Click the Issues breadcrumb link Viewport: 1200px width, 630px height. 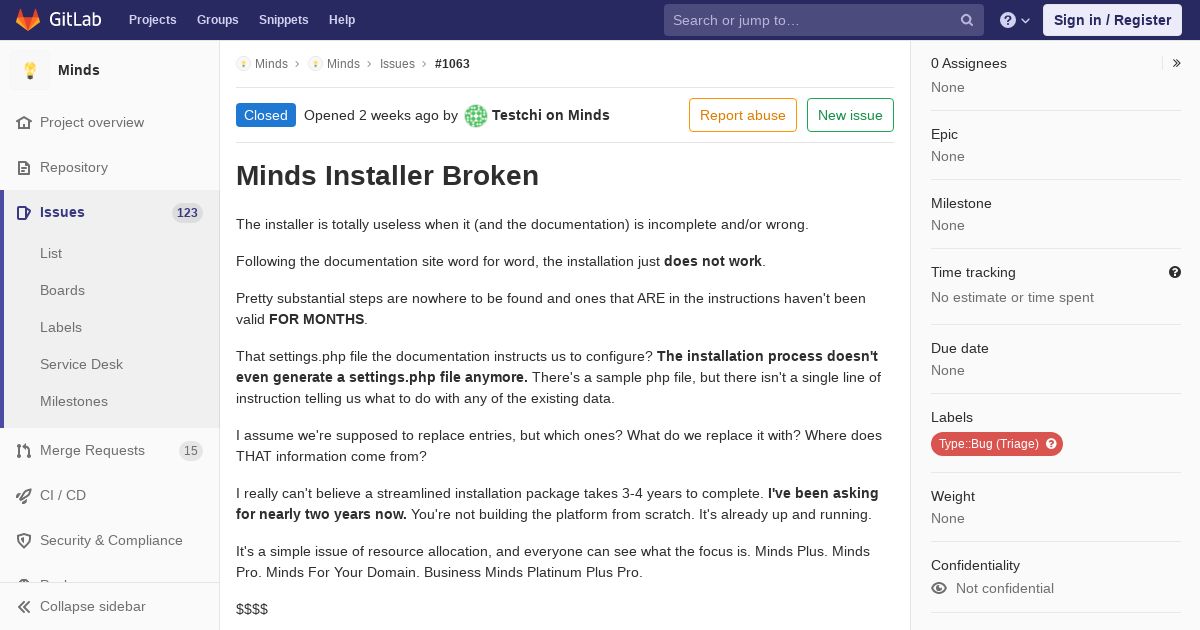397,64
